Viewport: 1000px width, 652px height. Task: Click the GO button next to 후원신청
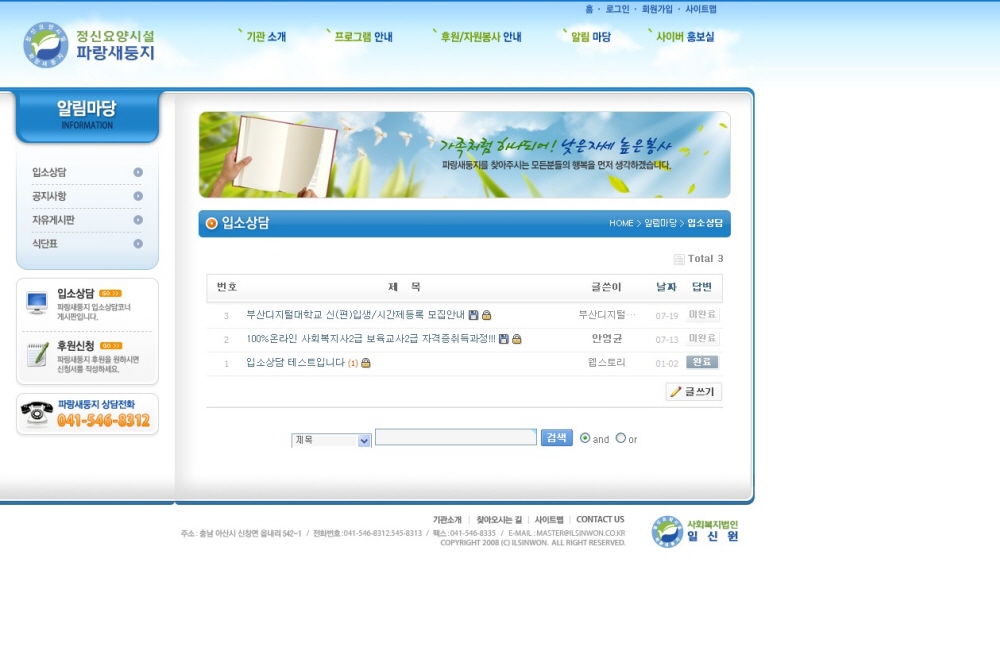[x=111, y=346]
